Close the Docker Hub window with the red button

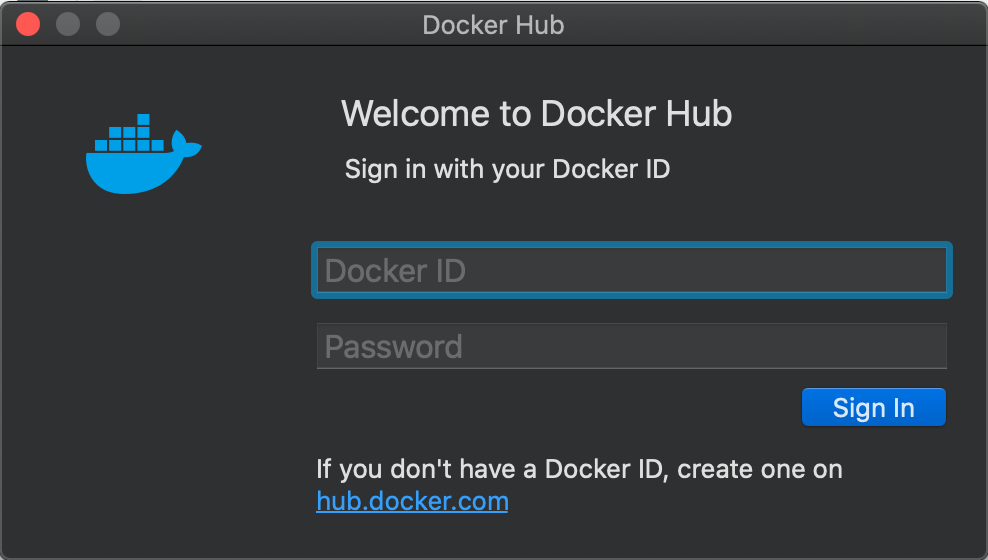pos(28,24)
